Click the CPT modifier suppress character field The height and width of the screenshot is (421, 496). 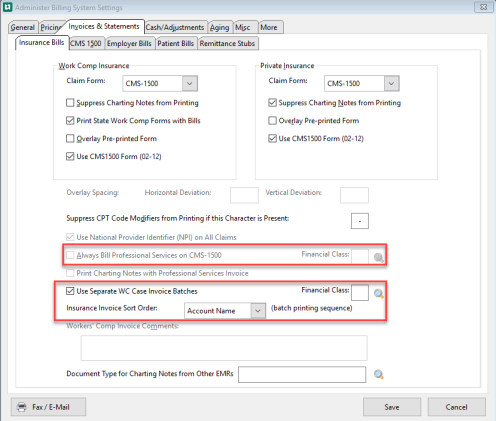(360, 221)
